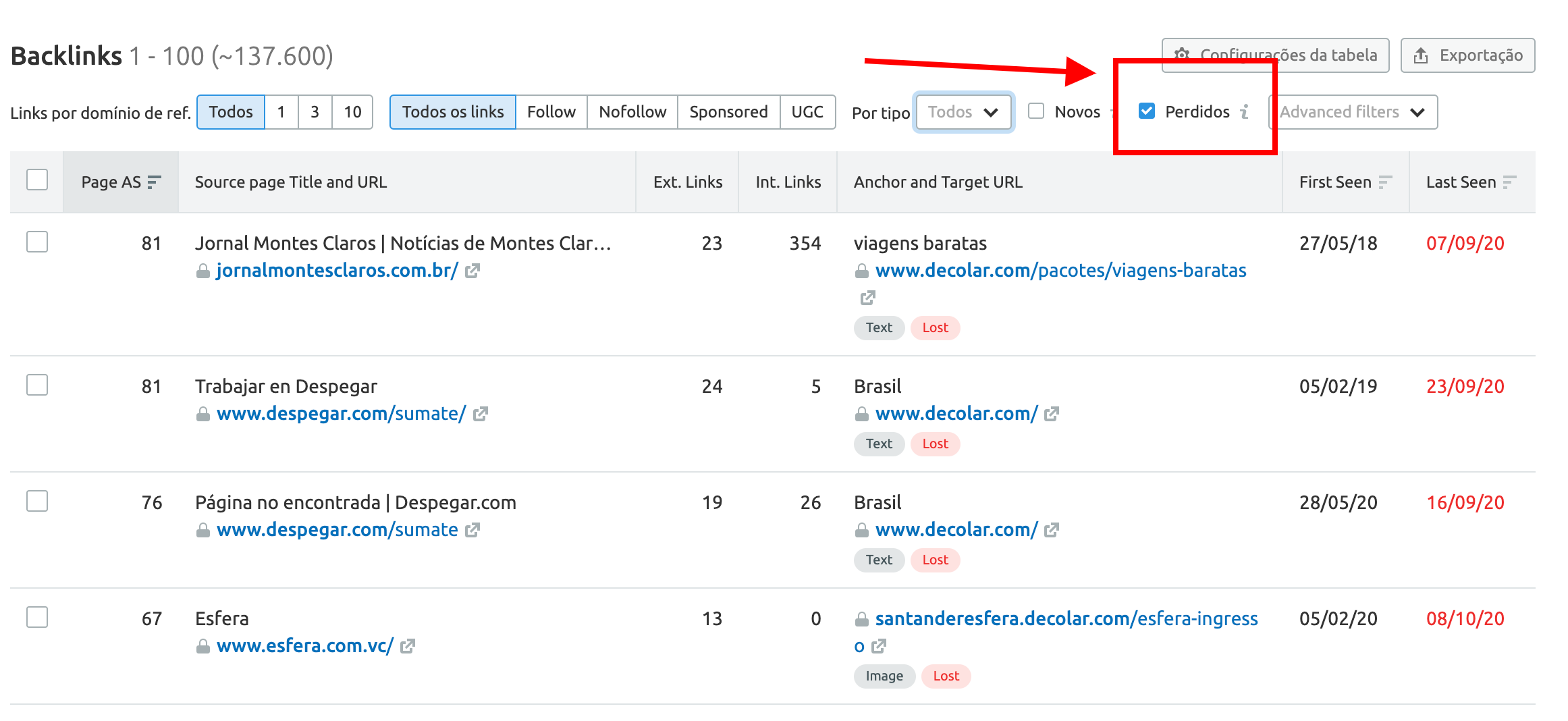Click the lock icon before www.esfera.com.vc
Viewport: 1568px width, 721px height.
click(202, 647)
